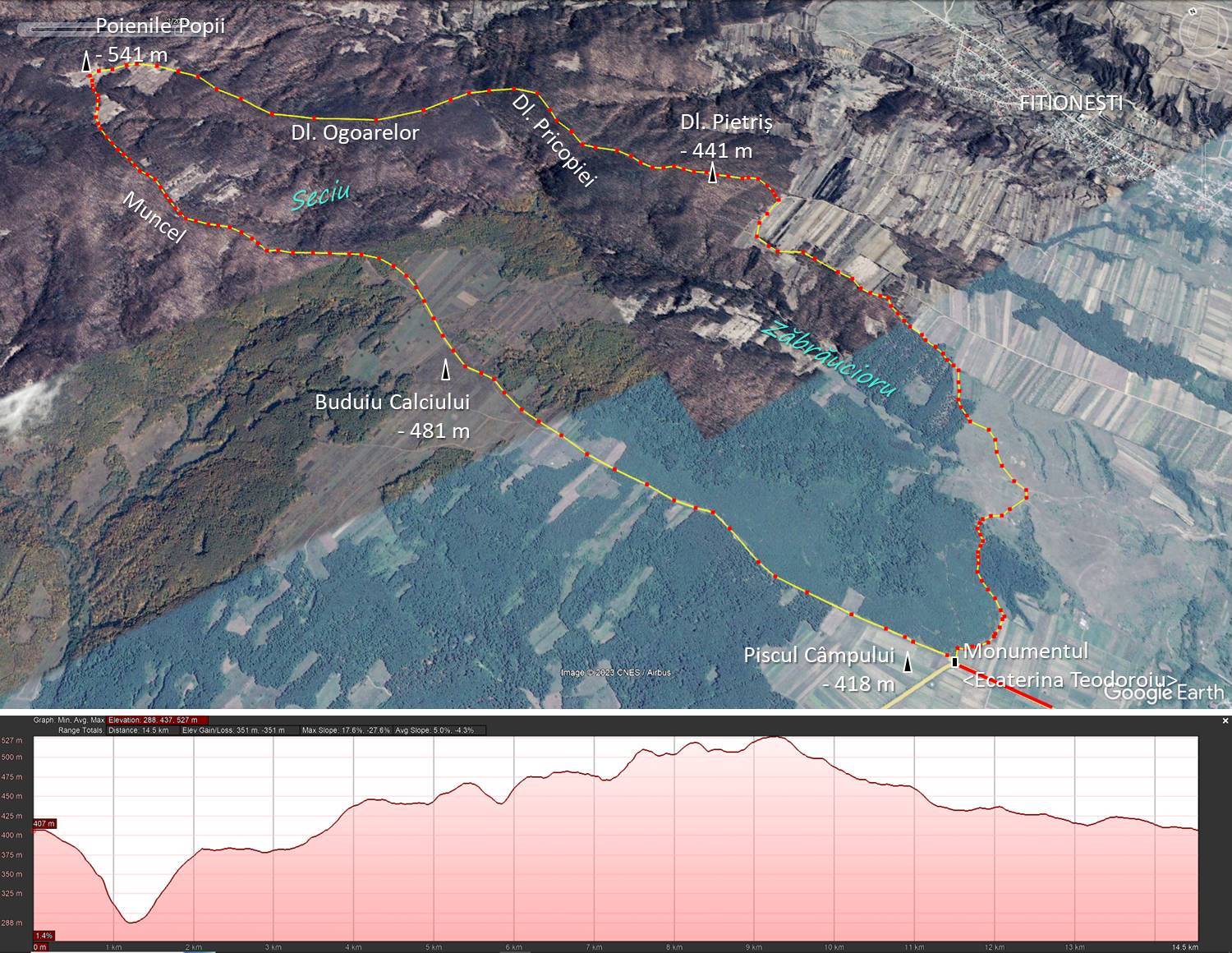Click the Piscul Câmpului peak marker icon
This screenshot has width=1232, height=953.
pyautogui.click(x=908, y=663)
